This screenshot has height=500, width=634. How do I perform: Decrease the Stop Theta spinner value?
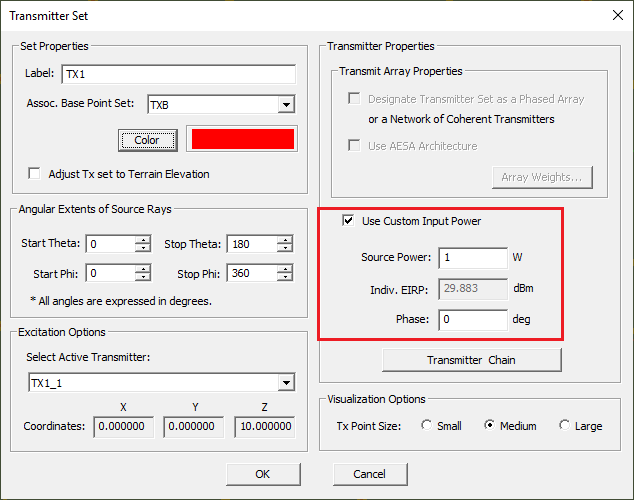(286, 249)
